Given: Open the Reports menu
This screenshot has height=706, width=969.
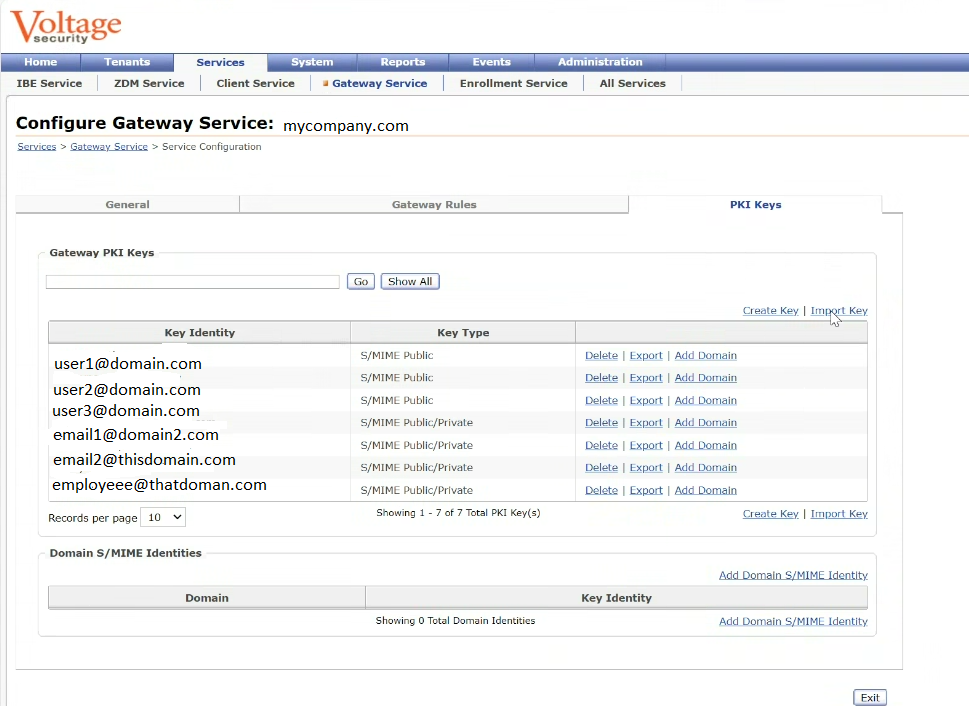Looking at the screenshot, I should 402,62.
